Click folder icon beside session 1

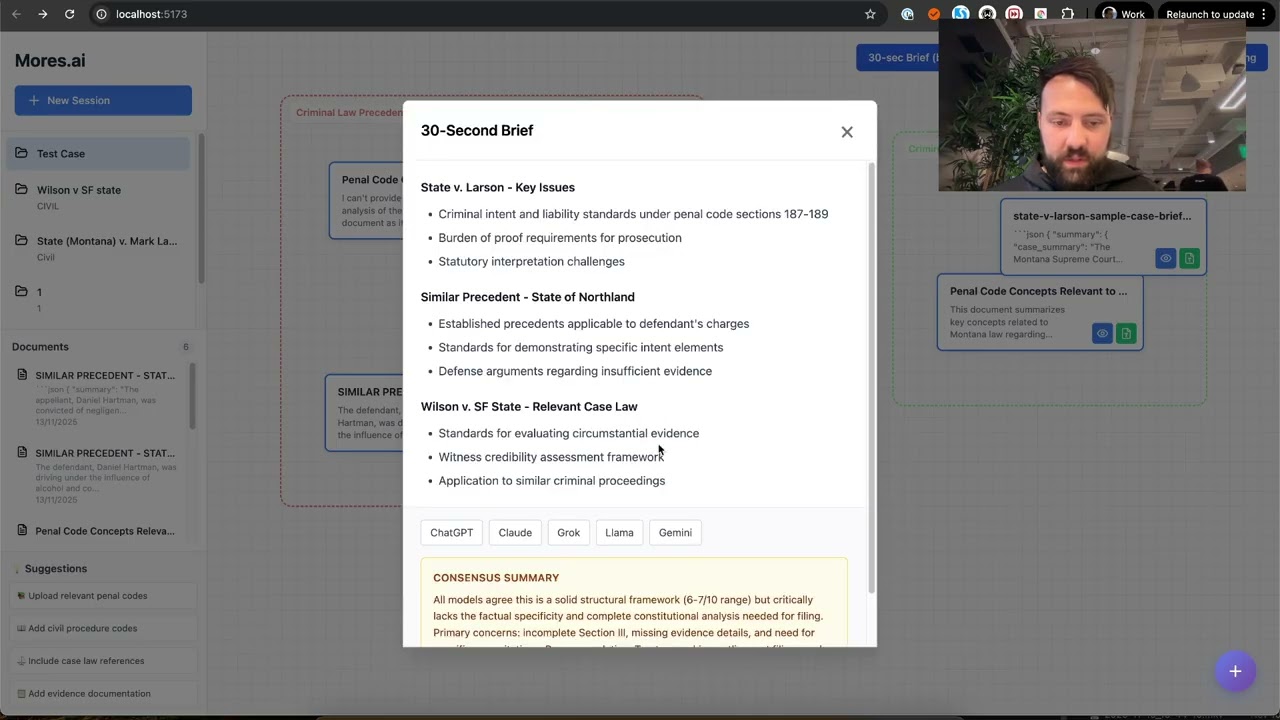(22, 291)
